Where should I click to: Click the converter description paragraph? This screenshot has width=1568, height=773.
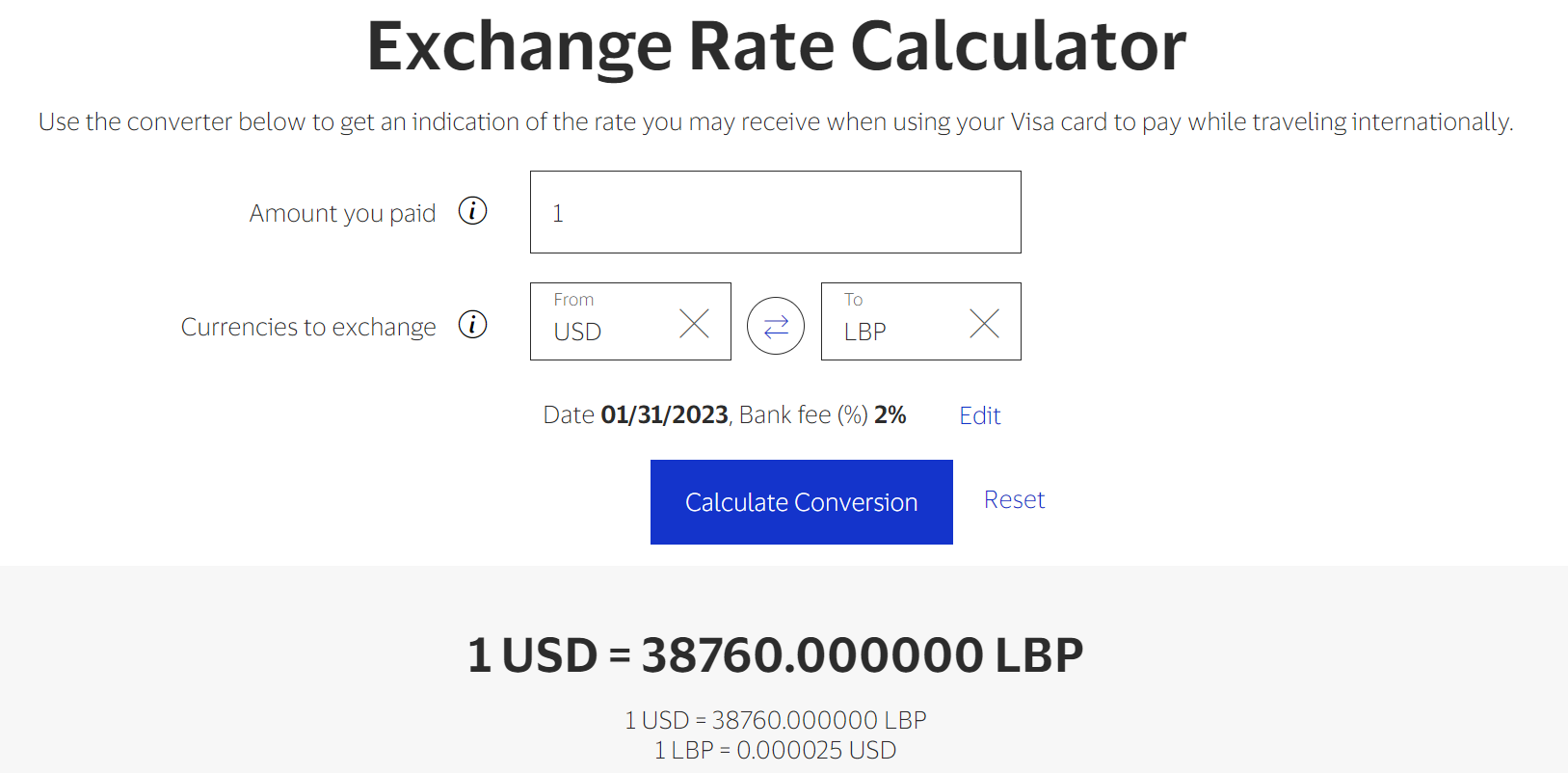pos(776,122)
